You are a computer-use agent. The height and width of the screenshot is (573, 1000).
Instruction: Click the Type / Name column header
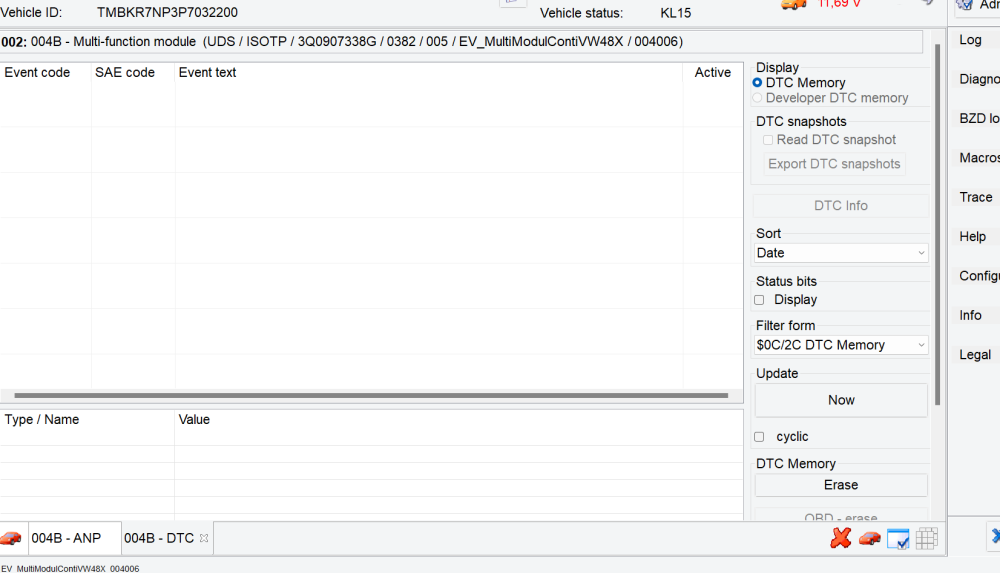[42, 419]
